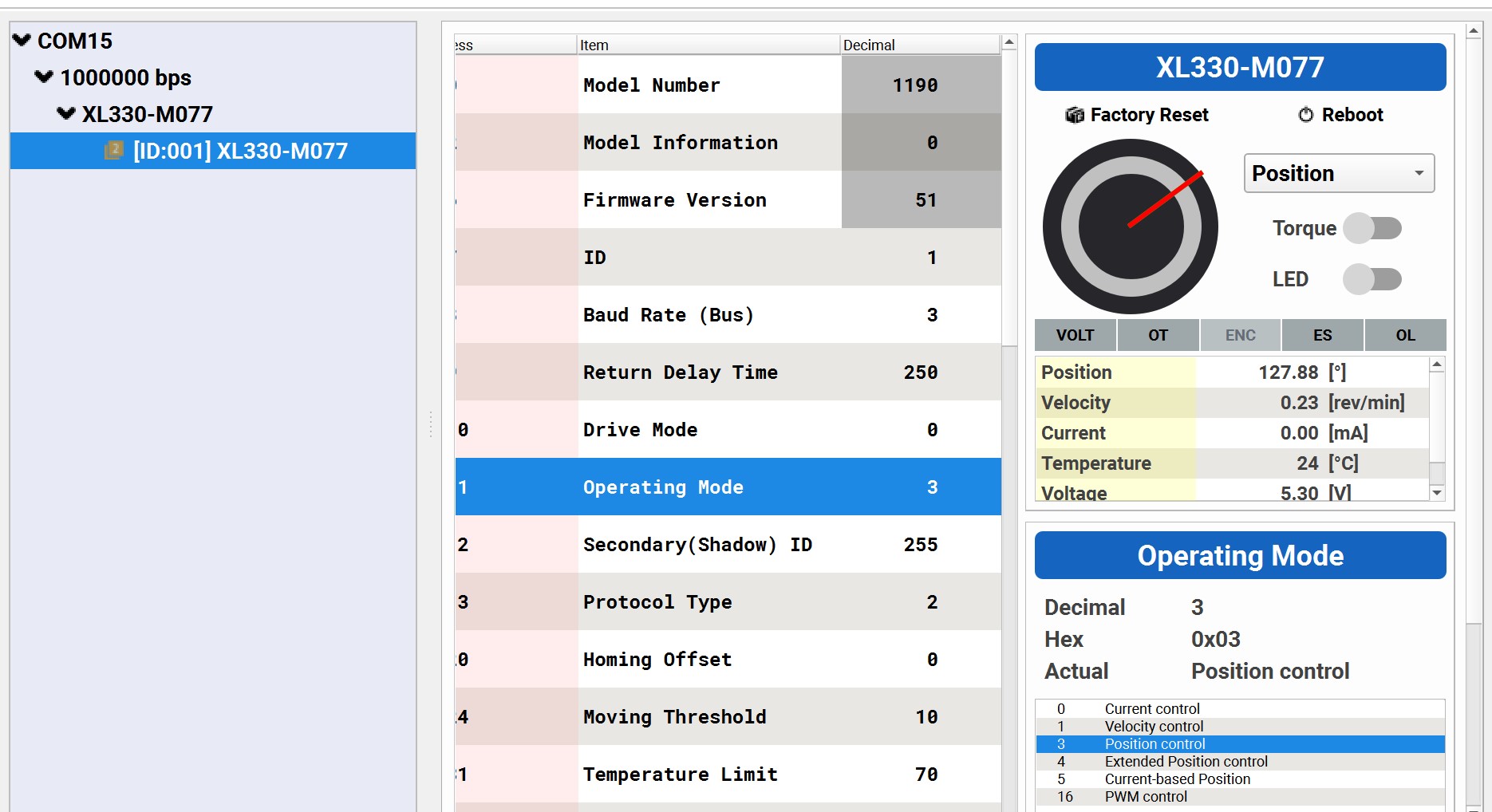Select the Protocol Type row
1492x812 pixels.
point(728,601)
